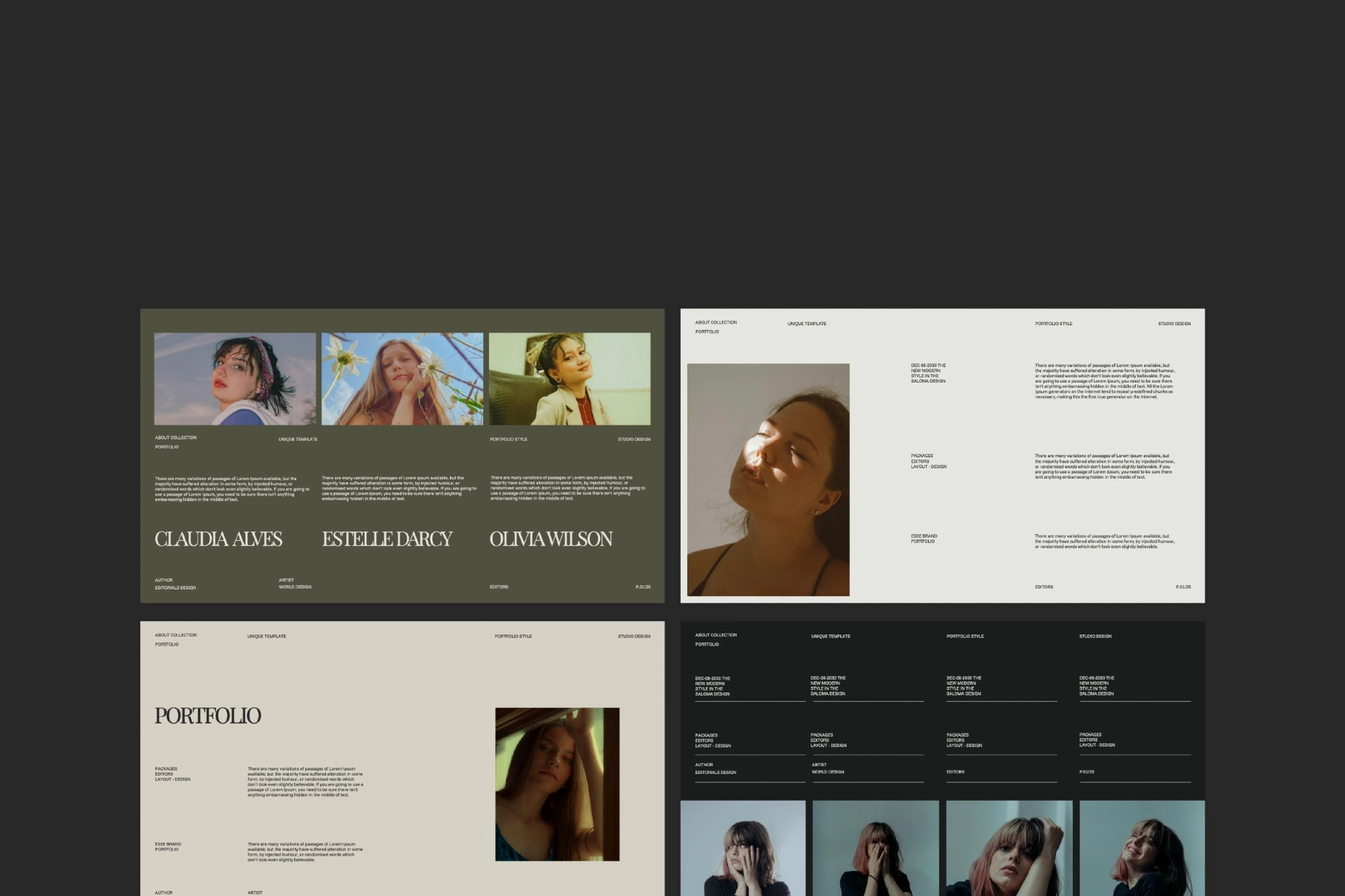Image resolution: width=1345 pixels, height=896 pixels.
Task: Click the STUDIO DESIGN label on the dark page
Action: coord(1097,636)
